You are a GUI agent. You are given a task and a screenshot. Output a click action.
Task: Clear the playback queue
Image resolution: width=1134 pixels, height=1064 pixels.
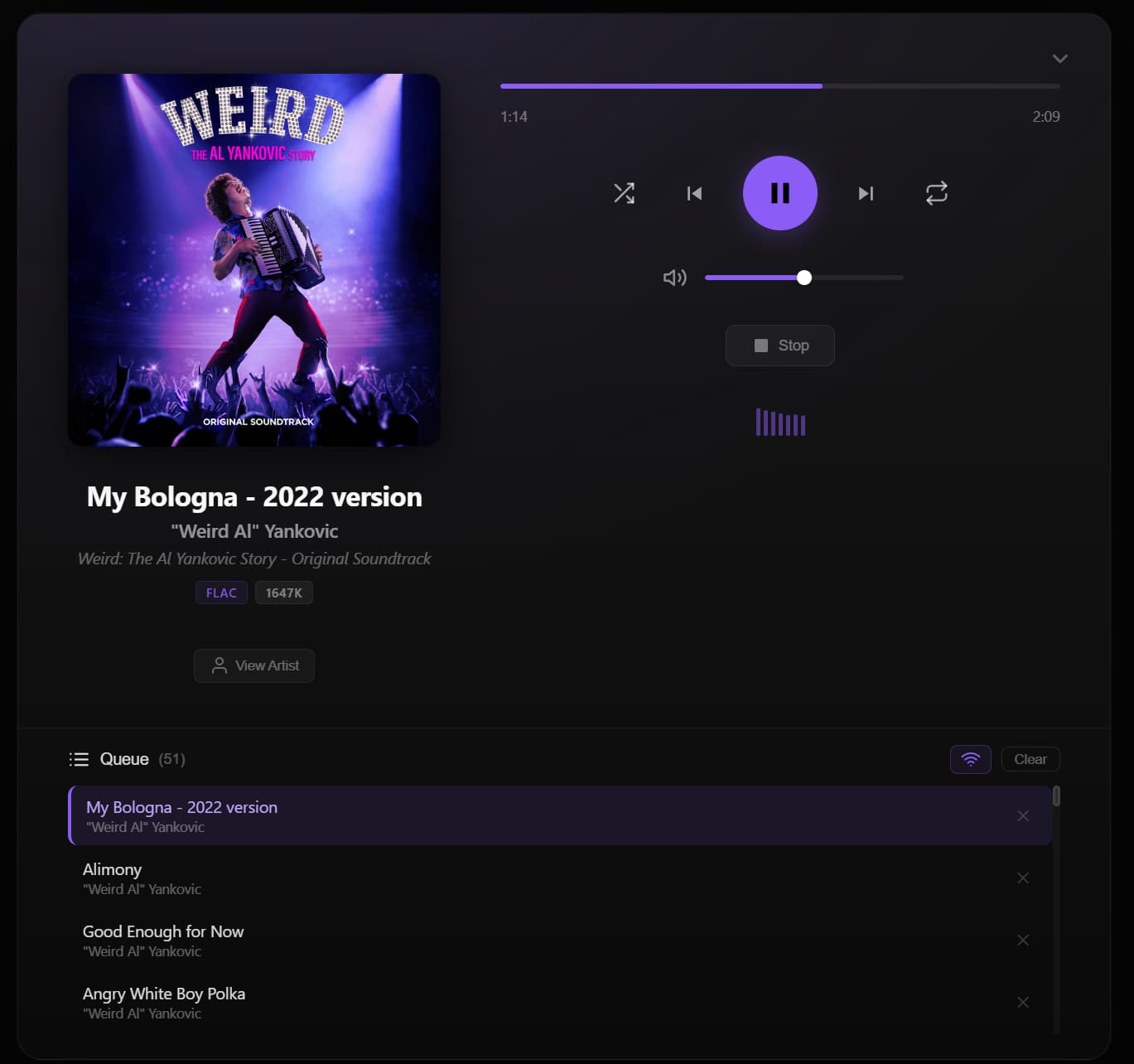click(1030, 759)
